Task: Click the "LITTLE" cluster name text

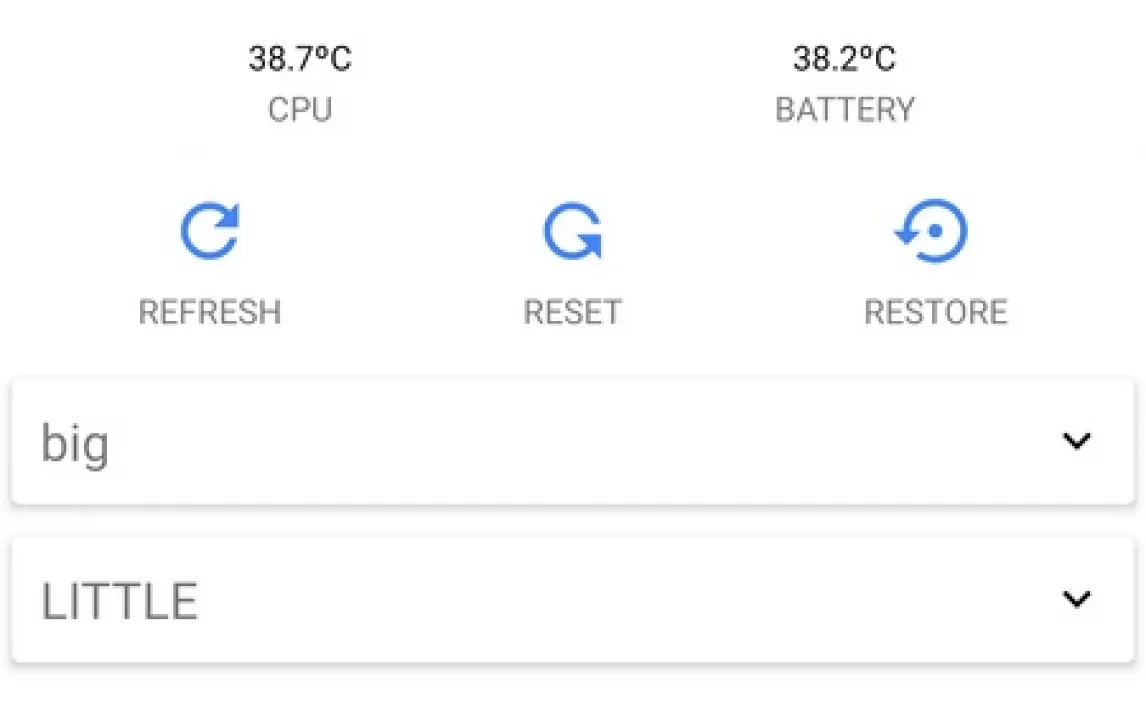Action: coord(119,601)
